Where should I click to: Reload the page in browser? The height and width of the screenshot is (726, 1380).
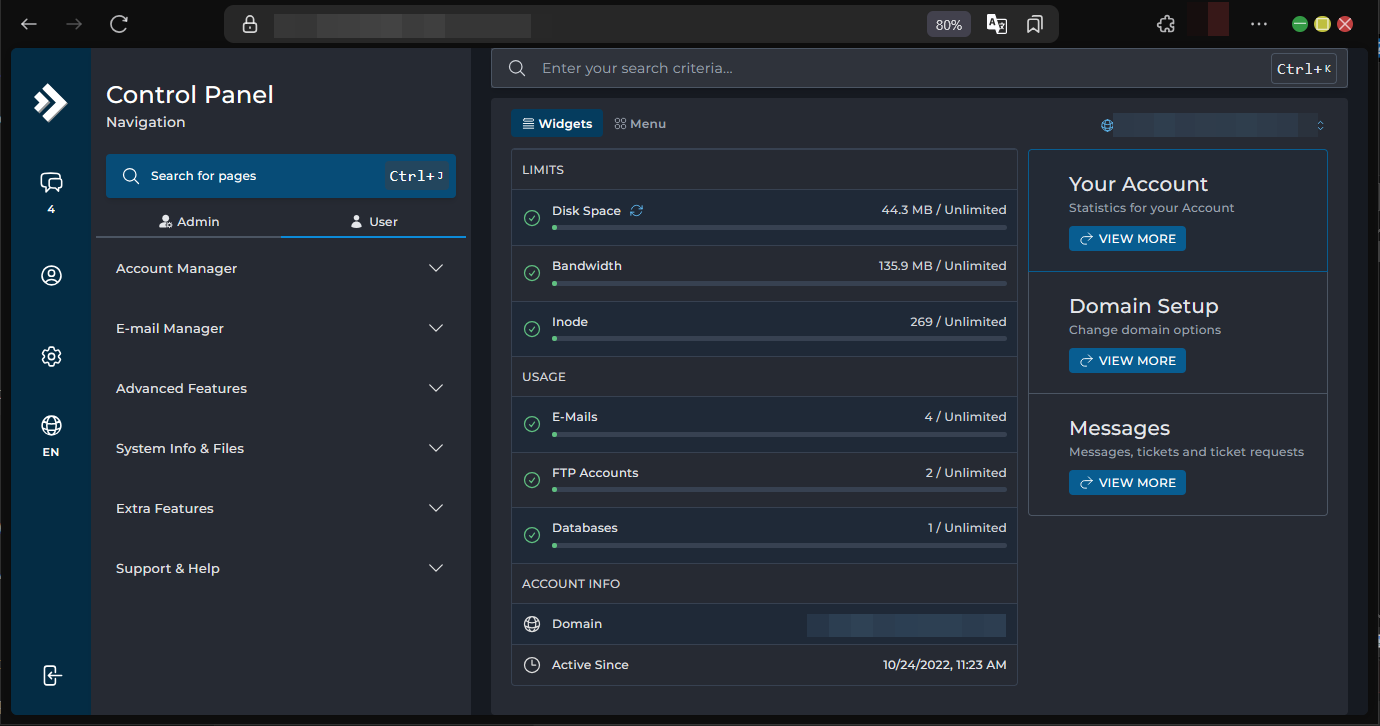click(x=119, y=24)
